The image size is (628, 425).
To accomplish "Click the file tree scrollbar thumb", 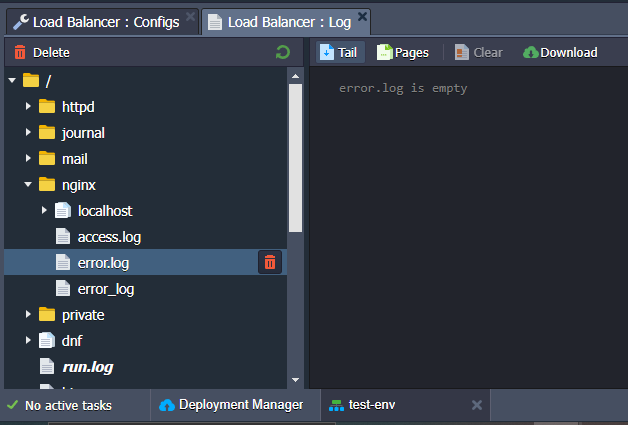I will tap(296, 158).
